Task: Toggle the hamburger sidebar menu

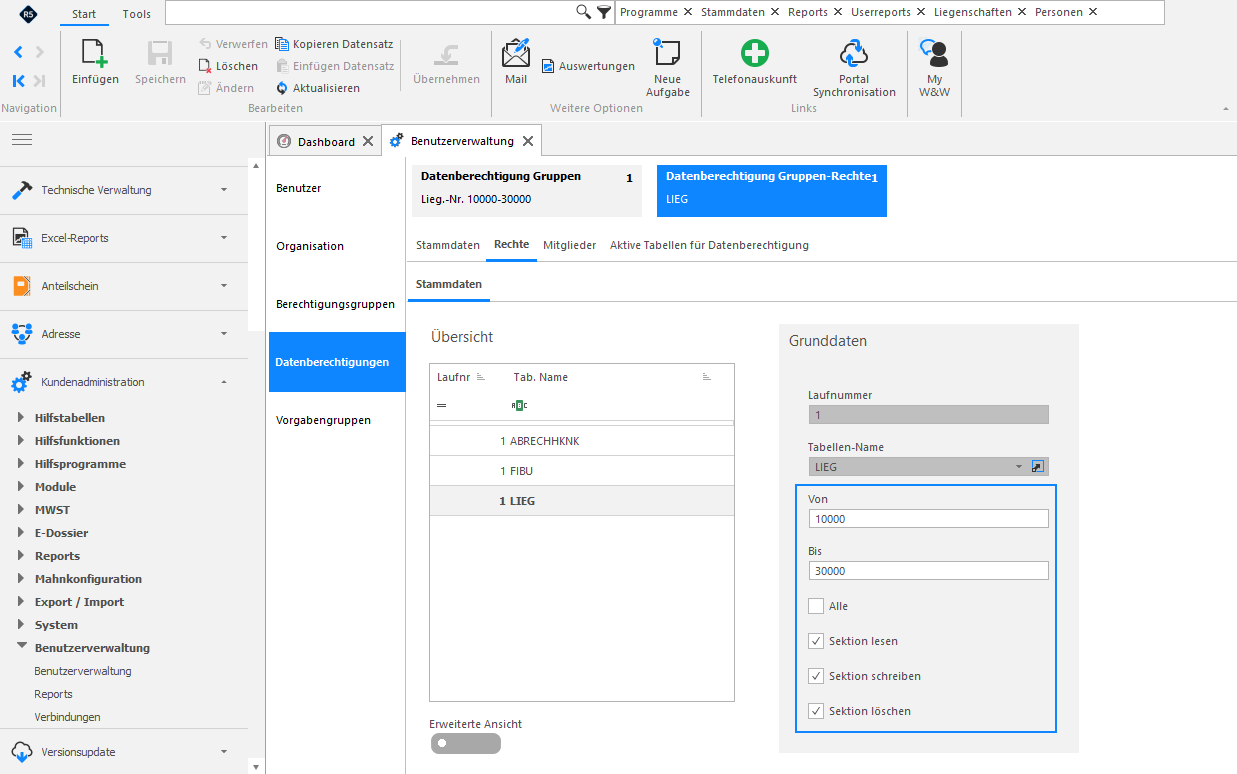Action: pyautogui.click(x=22, y=140)
